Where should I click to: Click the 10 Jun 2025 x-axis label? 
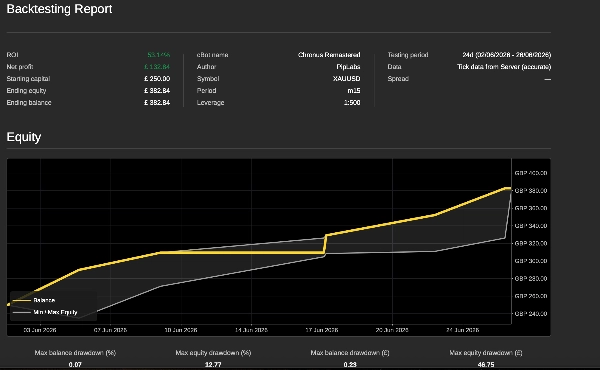(x=181, y=330)
